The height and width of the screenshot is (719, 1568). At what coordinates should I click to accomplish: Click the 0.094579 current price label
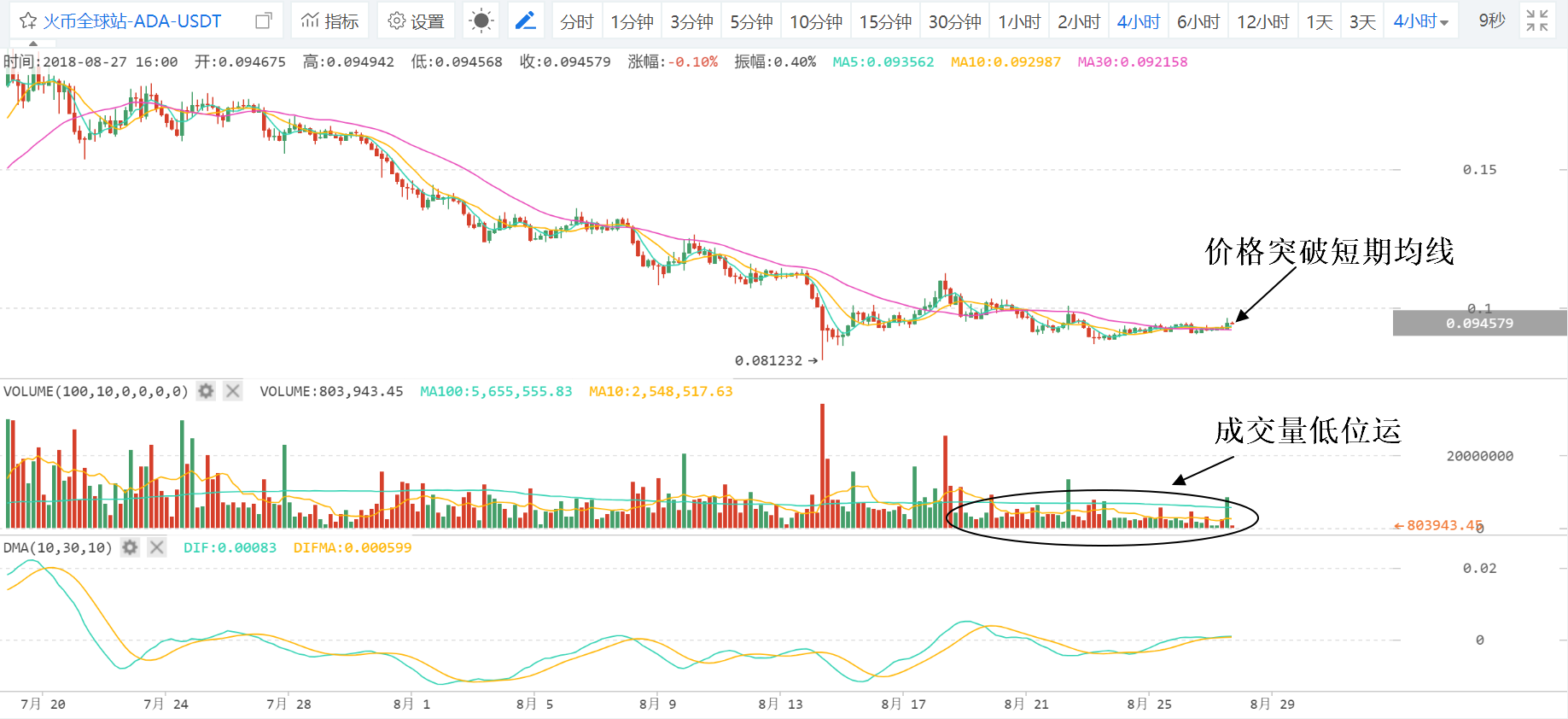(1479, 323)
